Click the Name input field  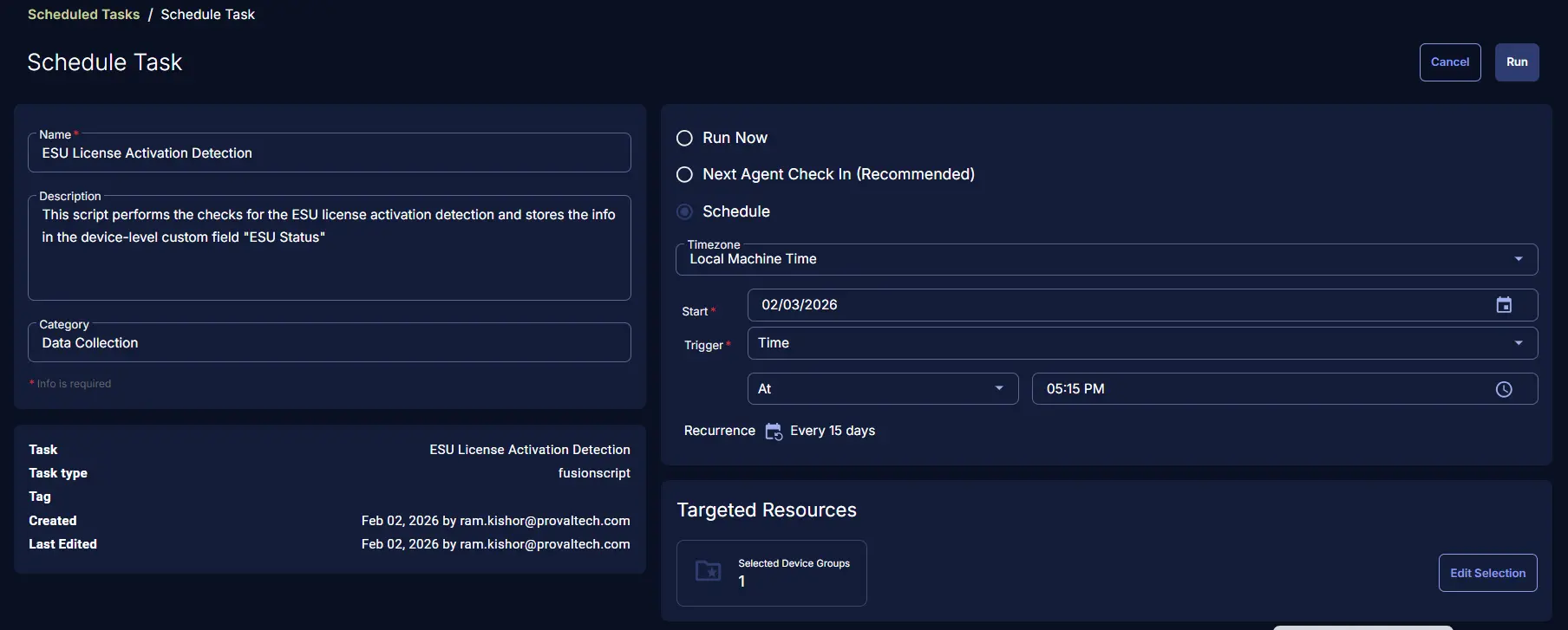pos(330,153)
